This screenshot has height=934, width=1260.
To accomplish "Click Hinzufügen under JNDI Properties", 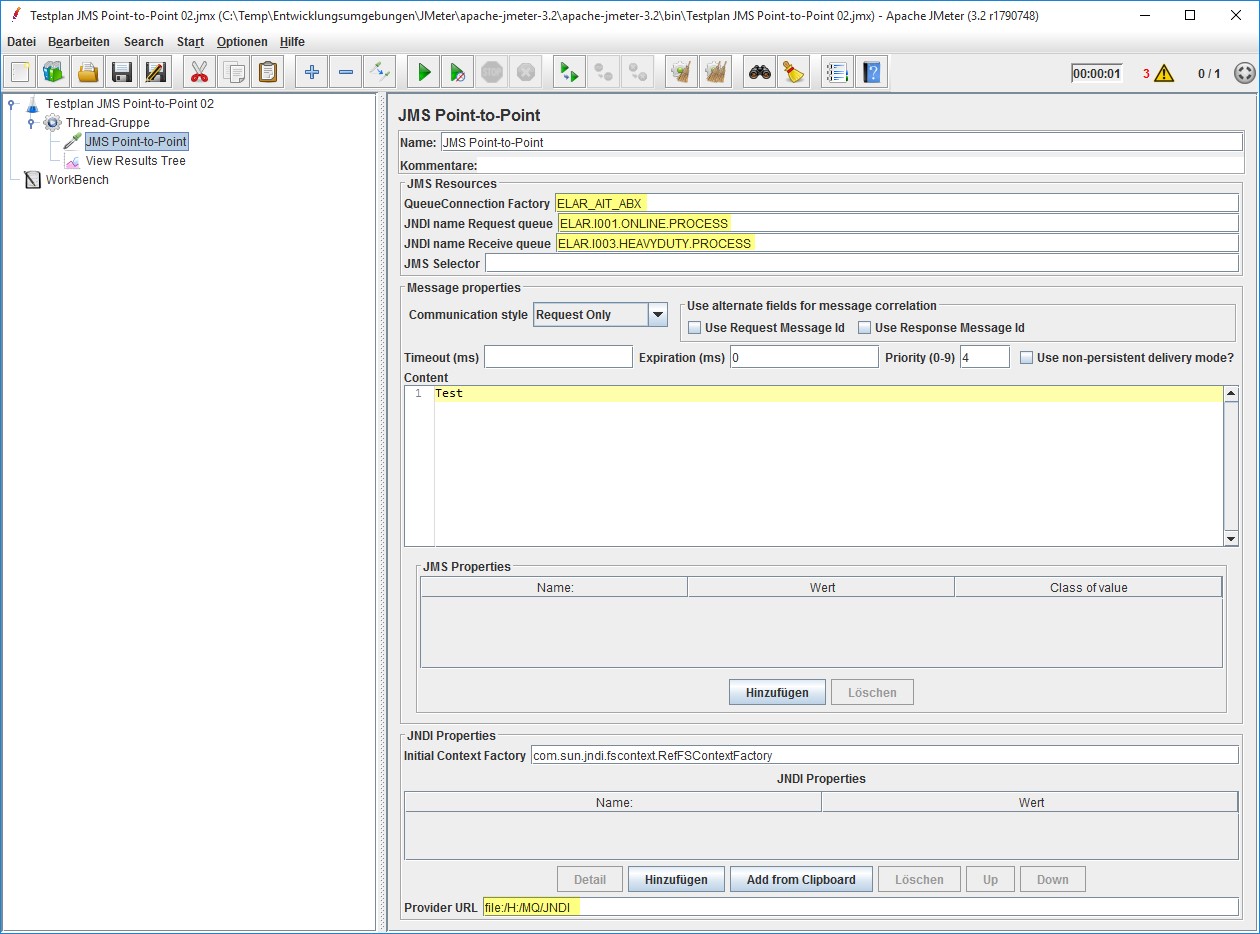I will click(676, 880).
